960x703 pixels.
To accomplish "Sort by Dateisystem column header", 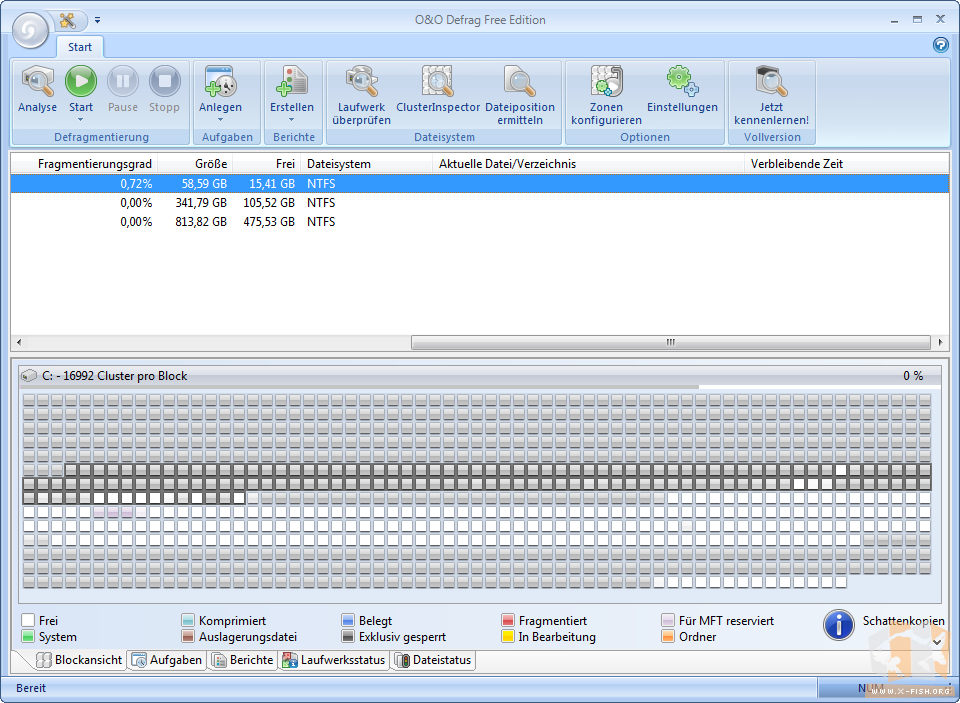I will (x=366, y=164).
